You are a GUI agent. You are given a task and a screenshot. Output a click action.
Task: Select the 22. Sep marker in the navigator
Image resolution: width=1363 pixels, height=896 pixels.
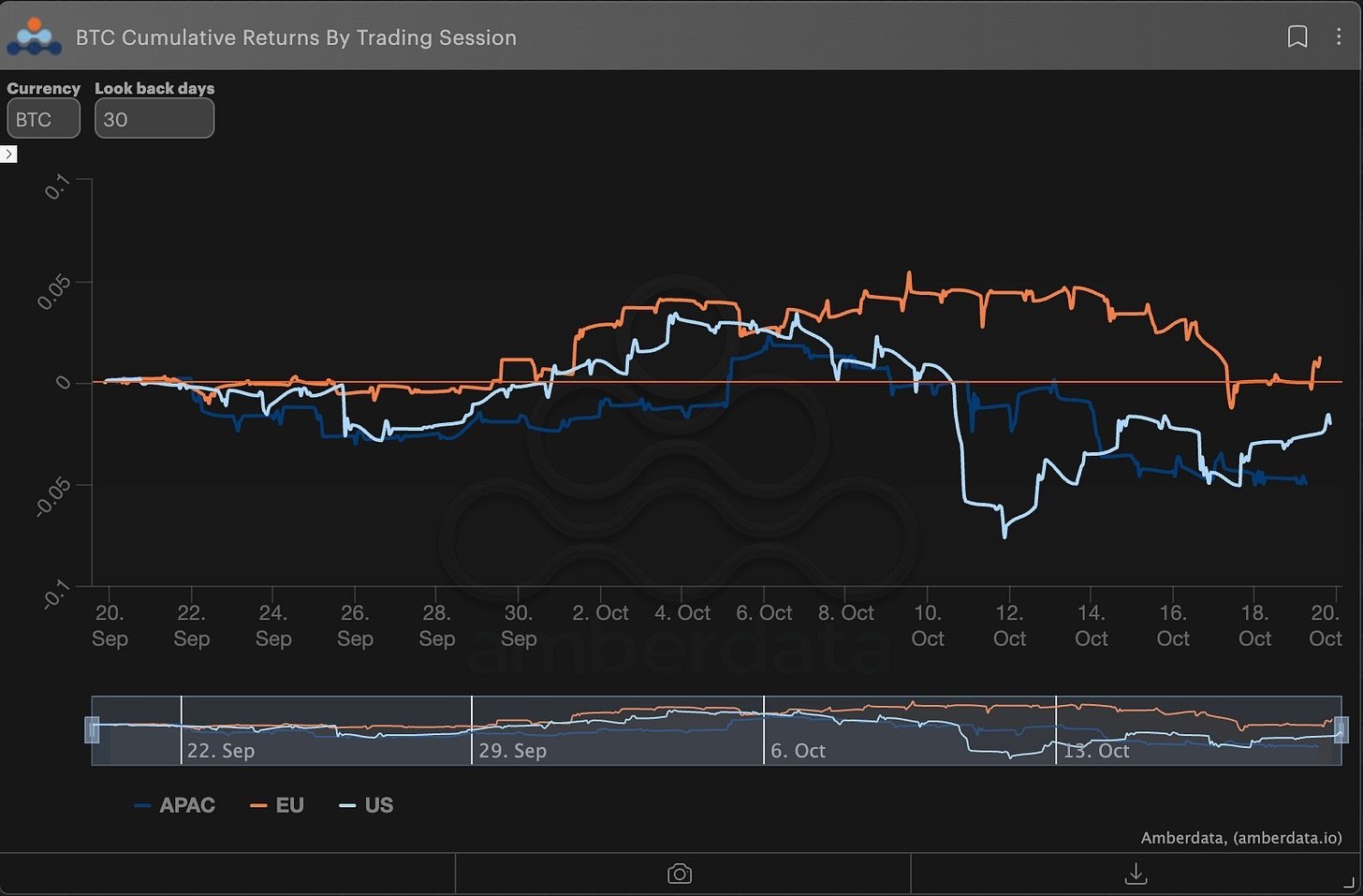pyautogui.click(x=220, y=751)
